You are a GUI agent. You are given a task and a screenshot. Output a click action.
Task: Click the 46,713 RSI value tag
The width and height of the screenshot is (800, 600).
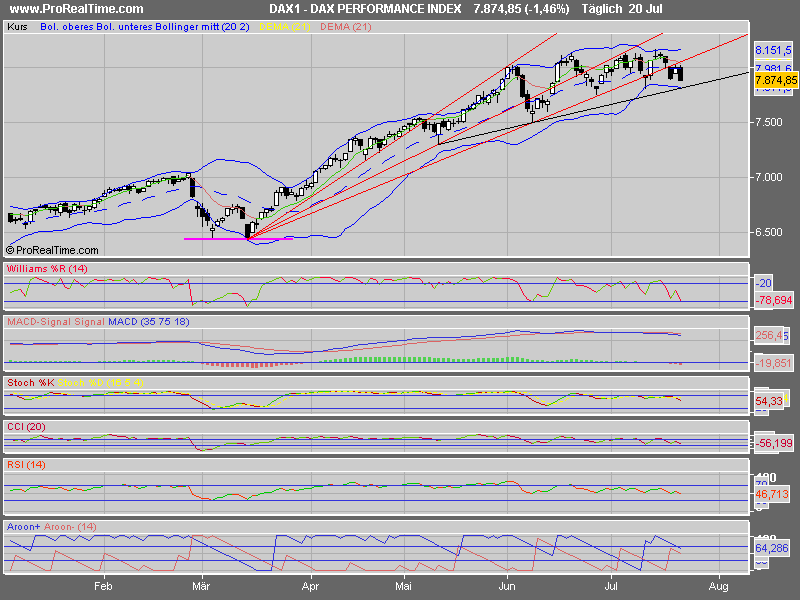772,494
